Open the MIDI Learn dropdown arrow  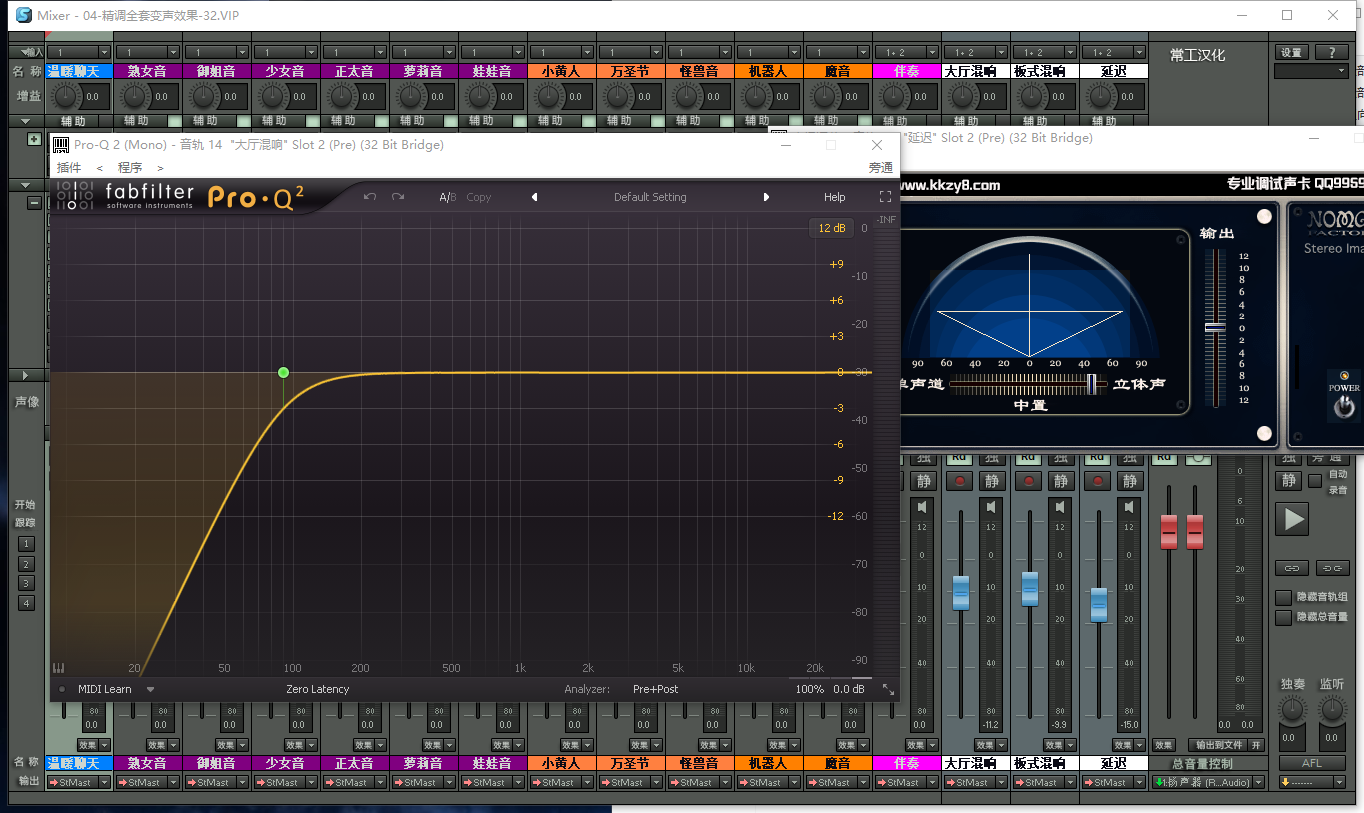pyautogui.click(x=150, y=689)
